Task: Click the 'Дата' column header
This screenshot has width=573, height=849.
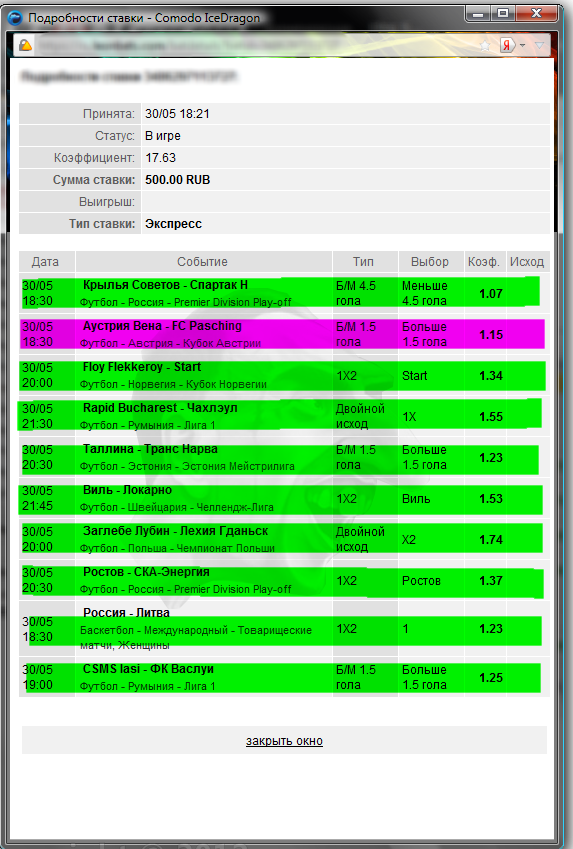Action: [45, 262]
